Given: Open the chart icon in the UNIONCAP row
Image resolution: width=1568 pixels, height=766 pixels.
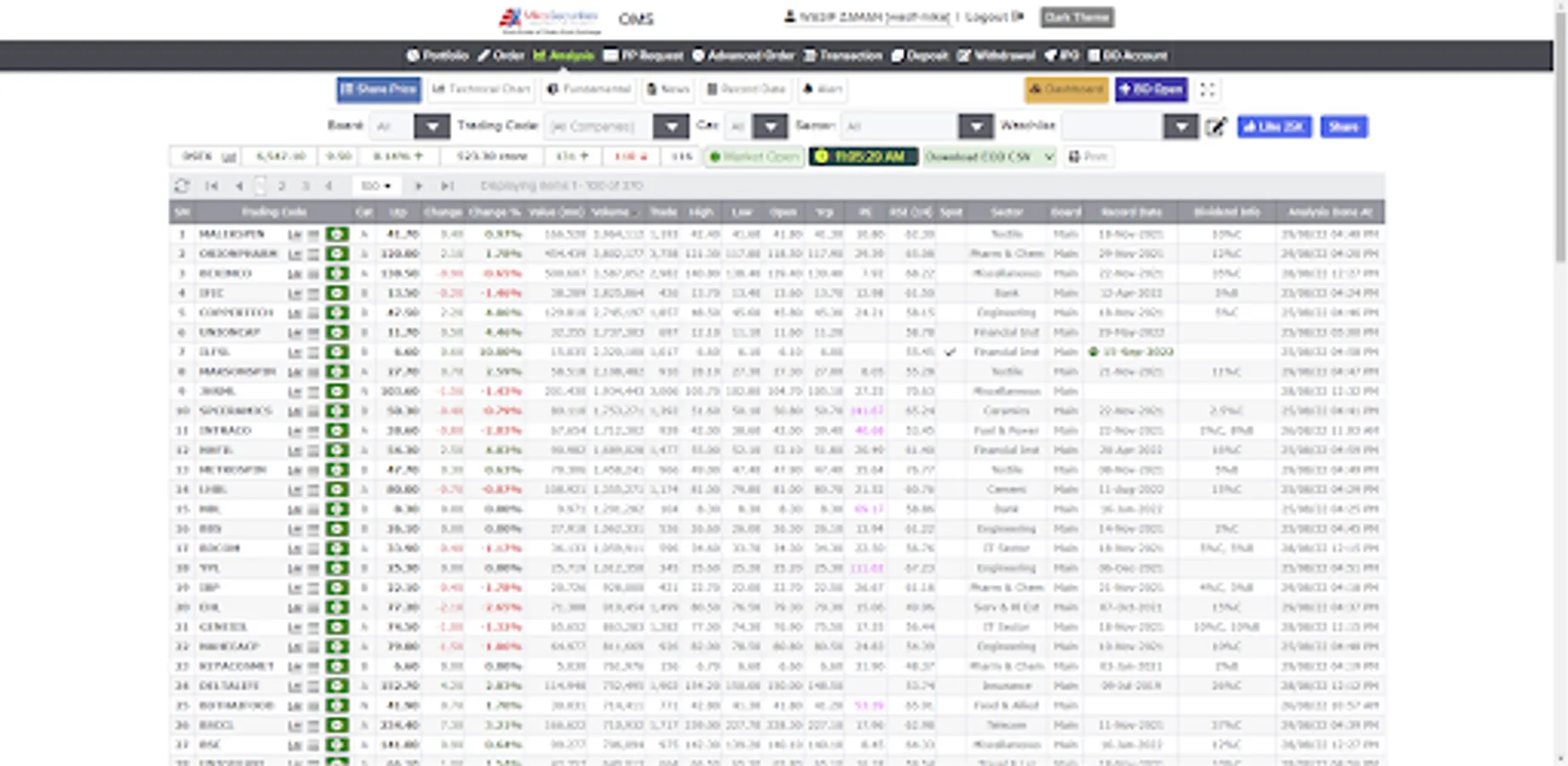Looking at the screenshot, I should tap(295, 332).
